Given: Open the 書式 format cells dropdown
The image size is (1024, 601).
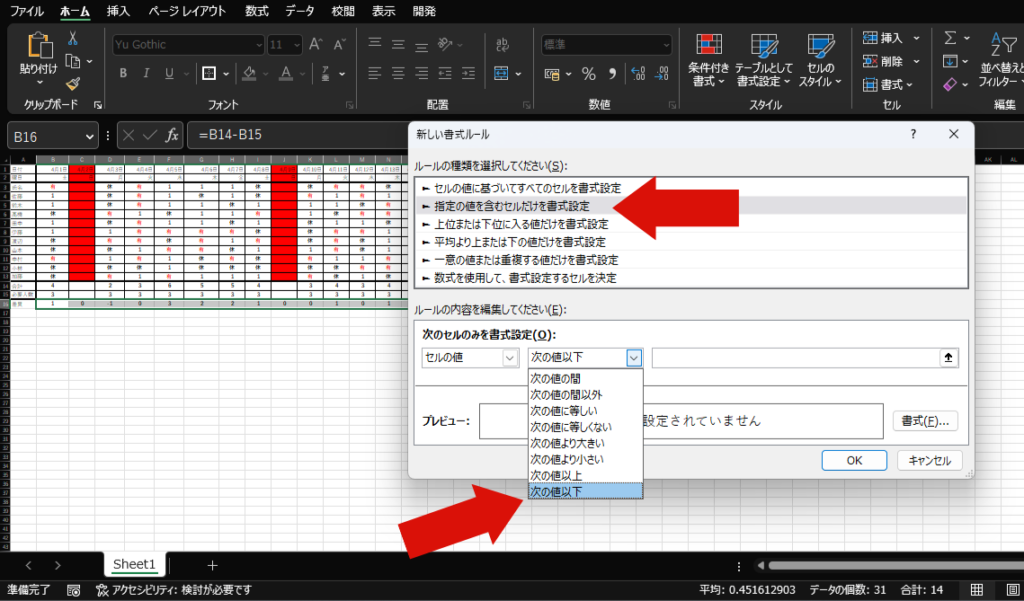Looking at the screenshot, I should pyautogui.click(x=886, y=84).
